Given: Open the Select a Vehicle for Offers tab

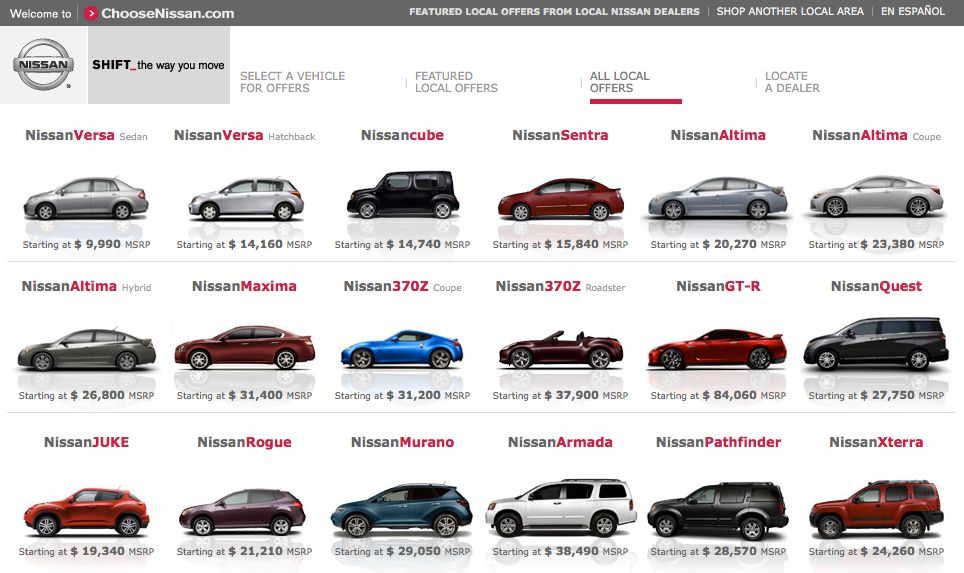Looking at the screenshot, I should pos(293,82).
